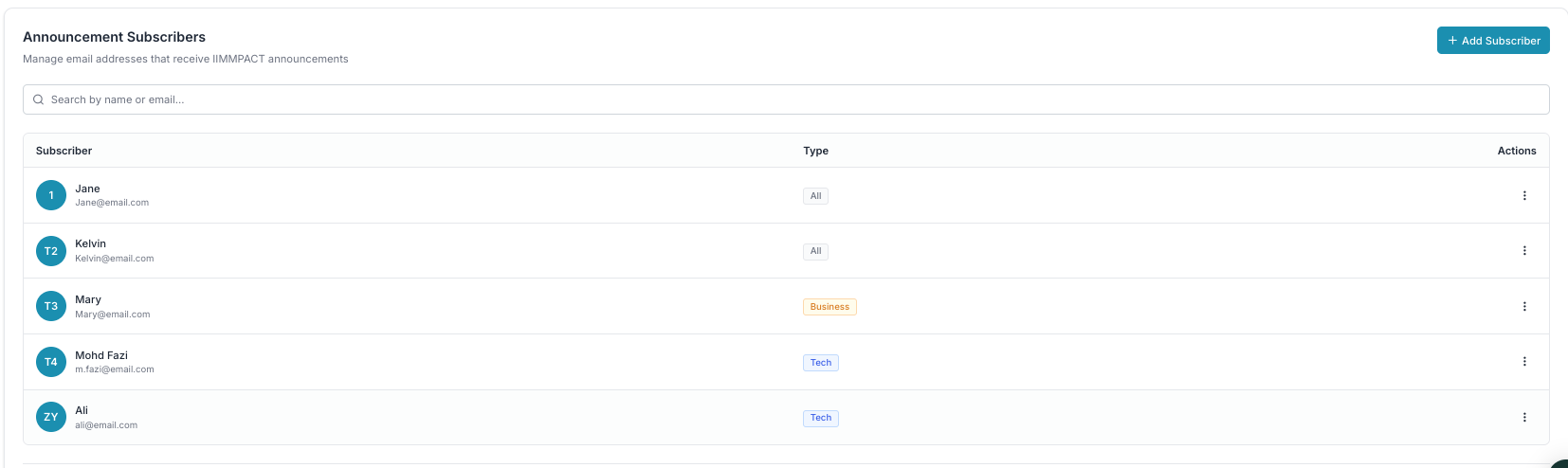
Task: Open the actions menu for Mohd Fazi
Action: (1524, 362)
